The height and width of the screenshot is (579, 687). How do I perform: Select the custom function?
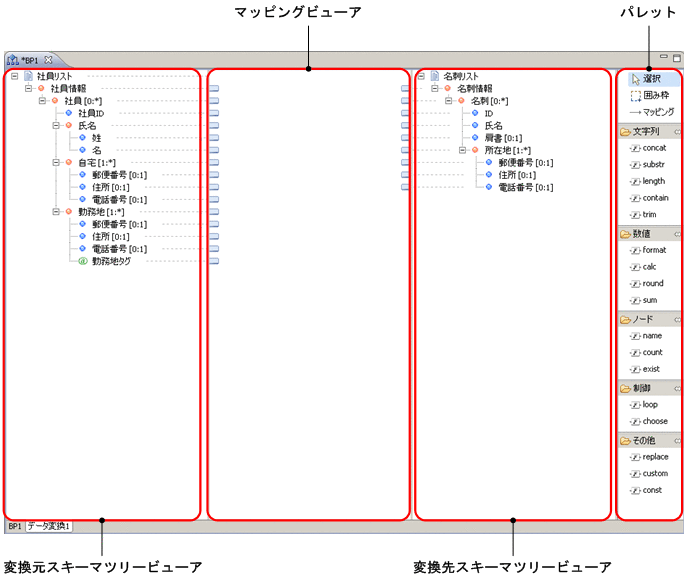point(649,473)
